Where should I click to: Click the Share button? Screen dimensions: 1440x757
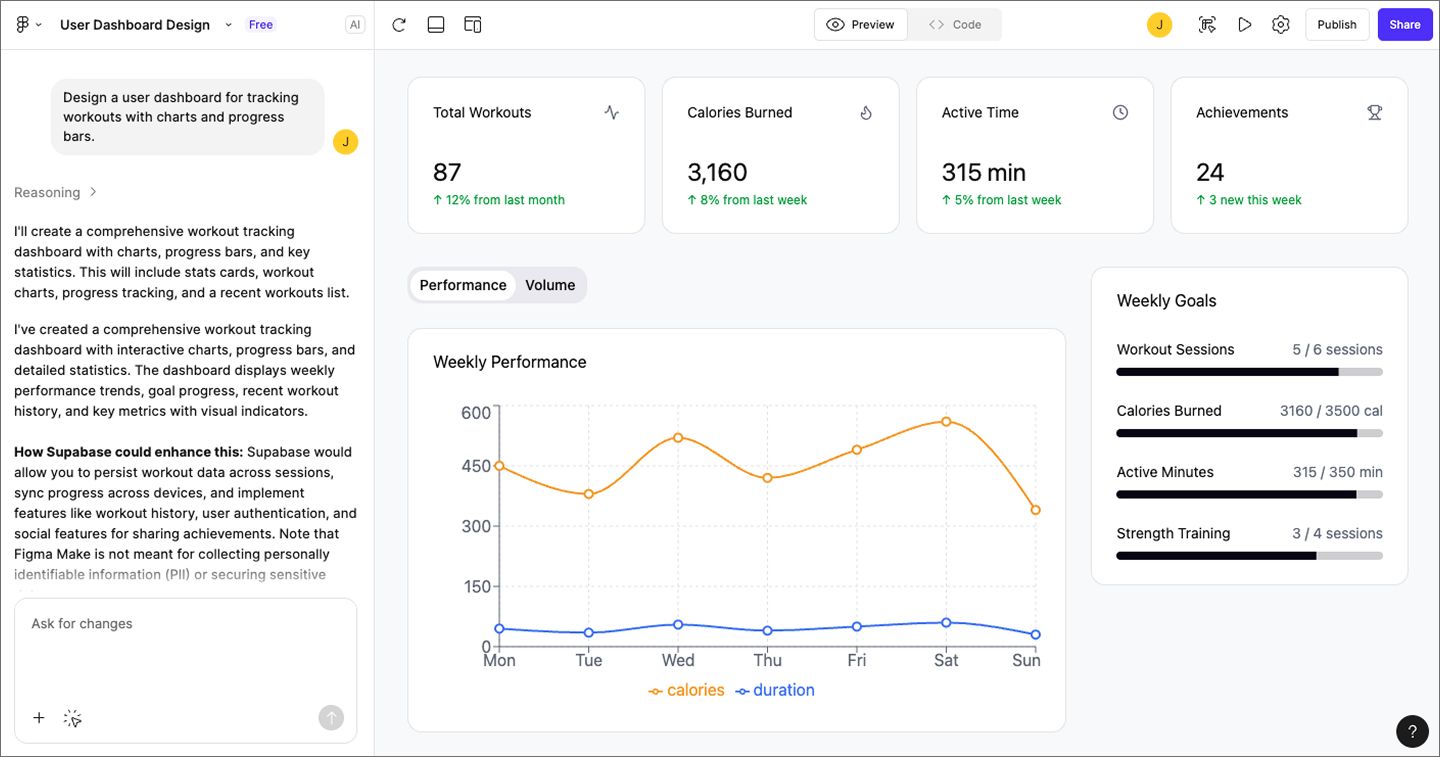click(x=1405, y=24)
